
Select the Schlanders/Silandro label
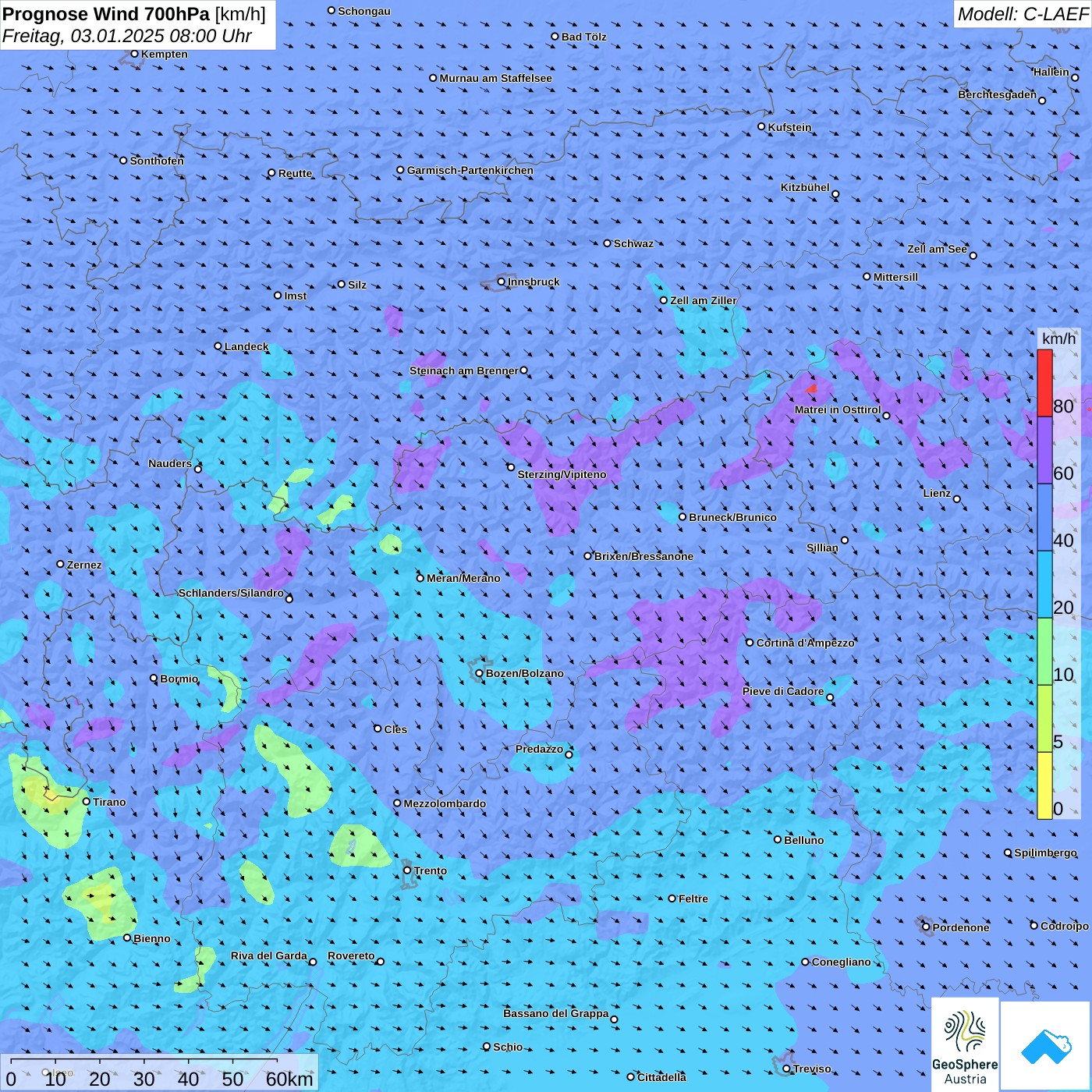click(x=231, y=593)
